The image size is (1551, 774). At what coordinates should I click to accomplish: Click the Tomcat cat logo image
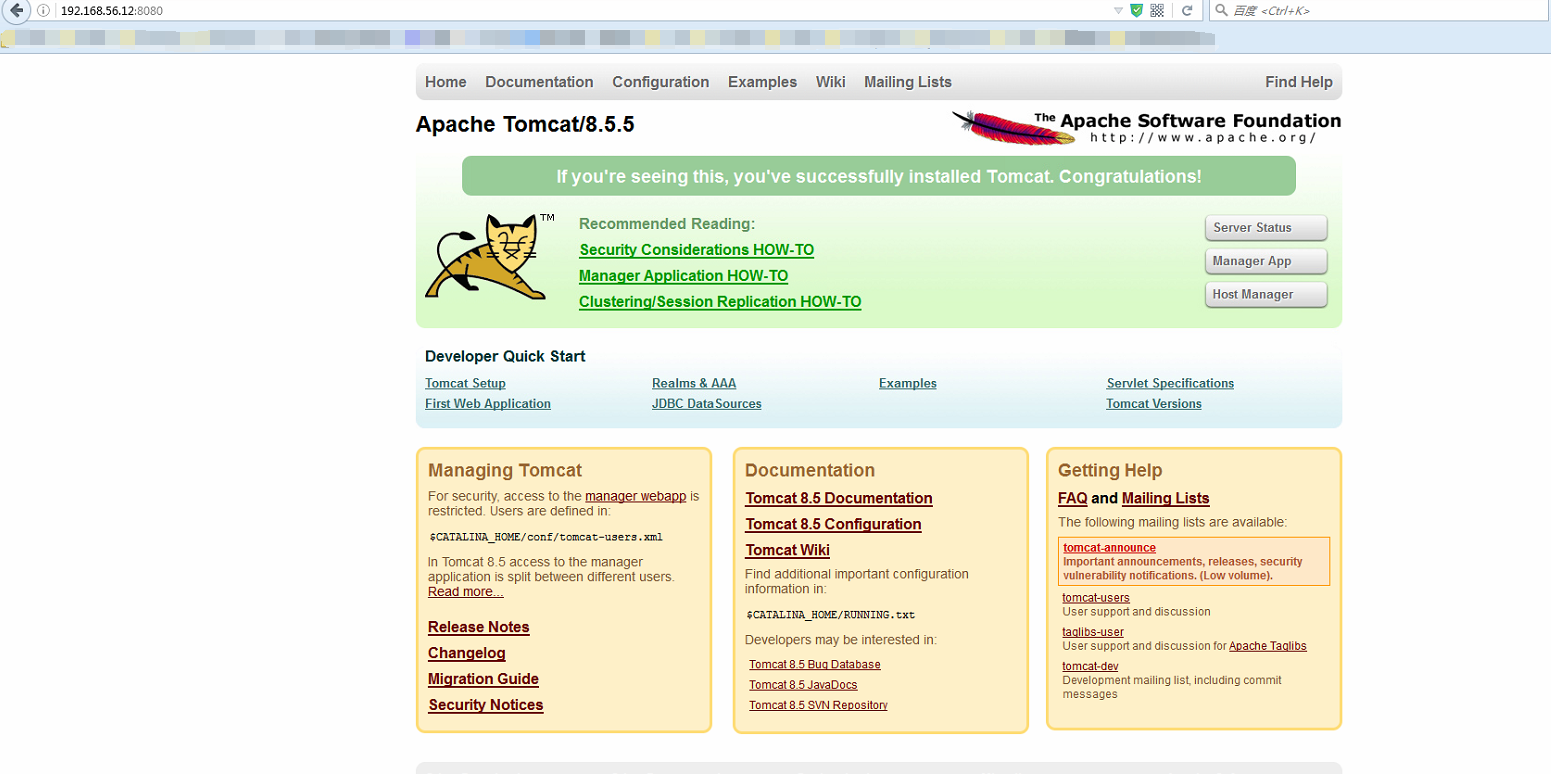click(x=490, y=256)
